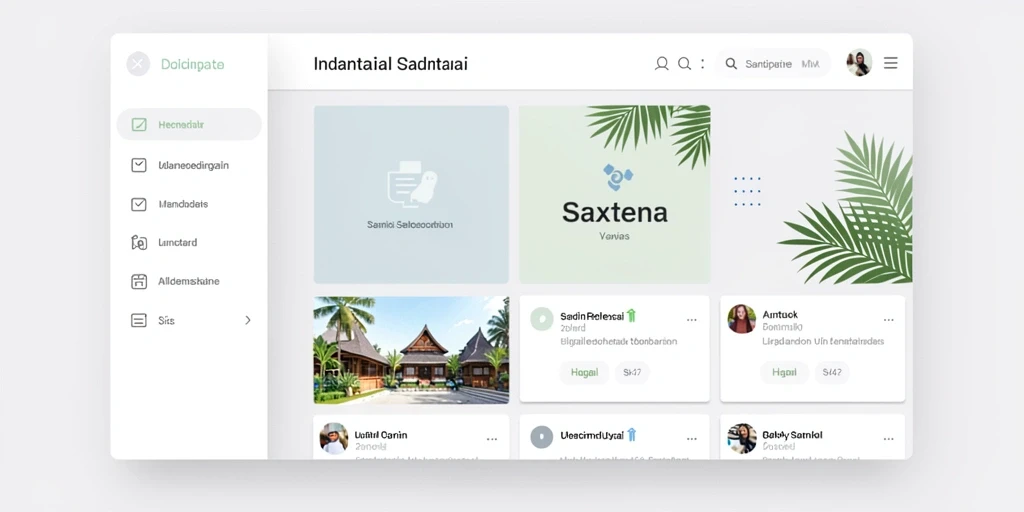Open the tropical houses photo
This screenshot has width=1024, height=512.
coord(411,350)
